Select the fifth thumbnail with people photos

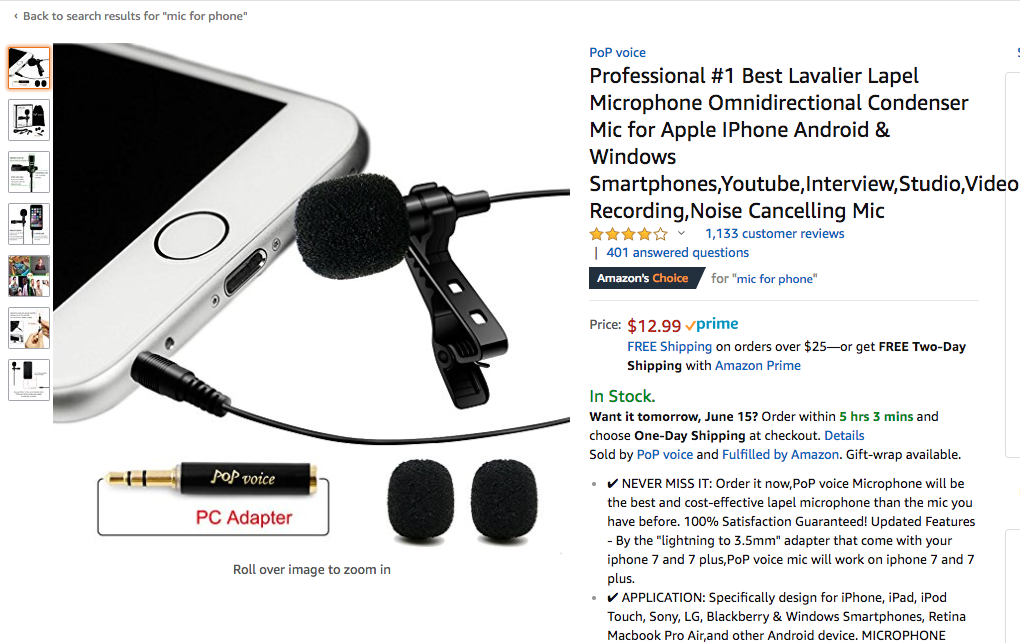pyautogui.click(x=29, y=276)
